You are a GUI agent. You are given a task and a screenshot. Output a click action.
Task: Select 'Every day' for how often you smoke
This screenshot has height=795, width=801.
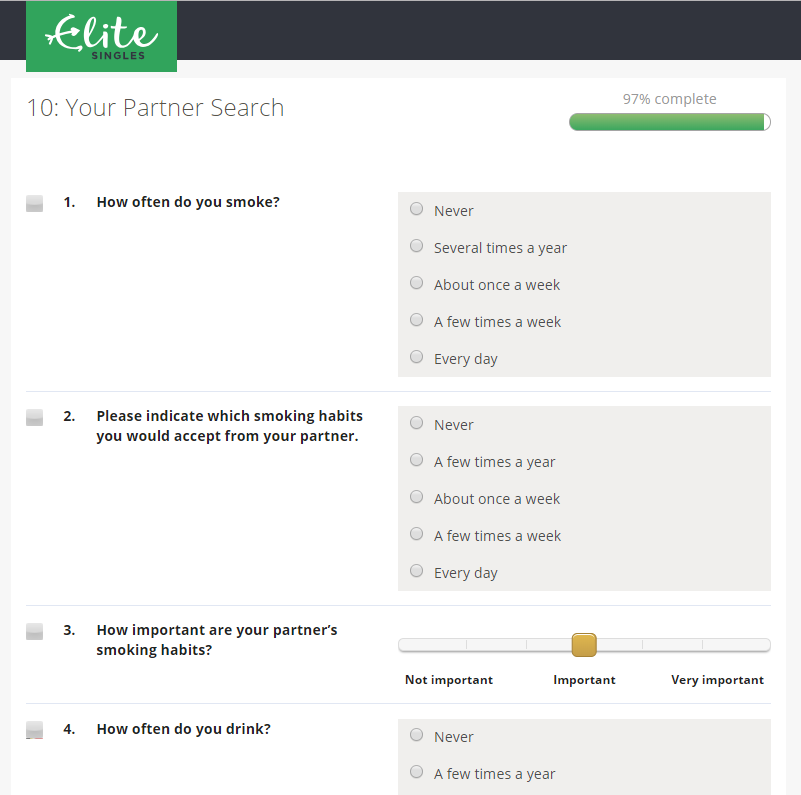point(417,357)
